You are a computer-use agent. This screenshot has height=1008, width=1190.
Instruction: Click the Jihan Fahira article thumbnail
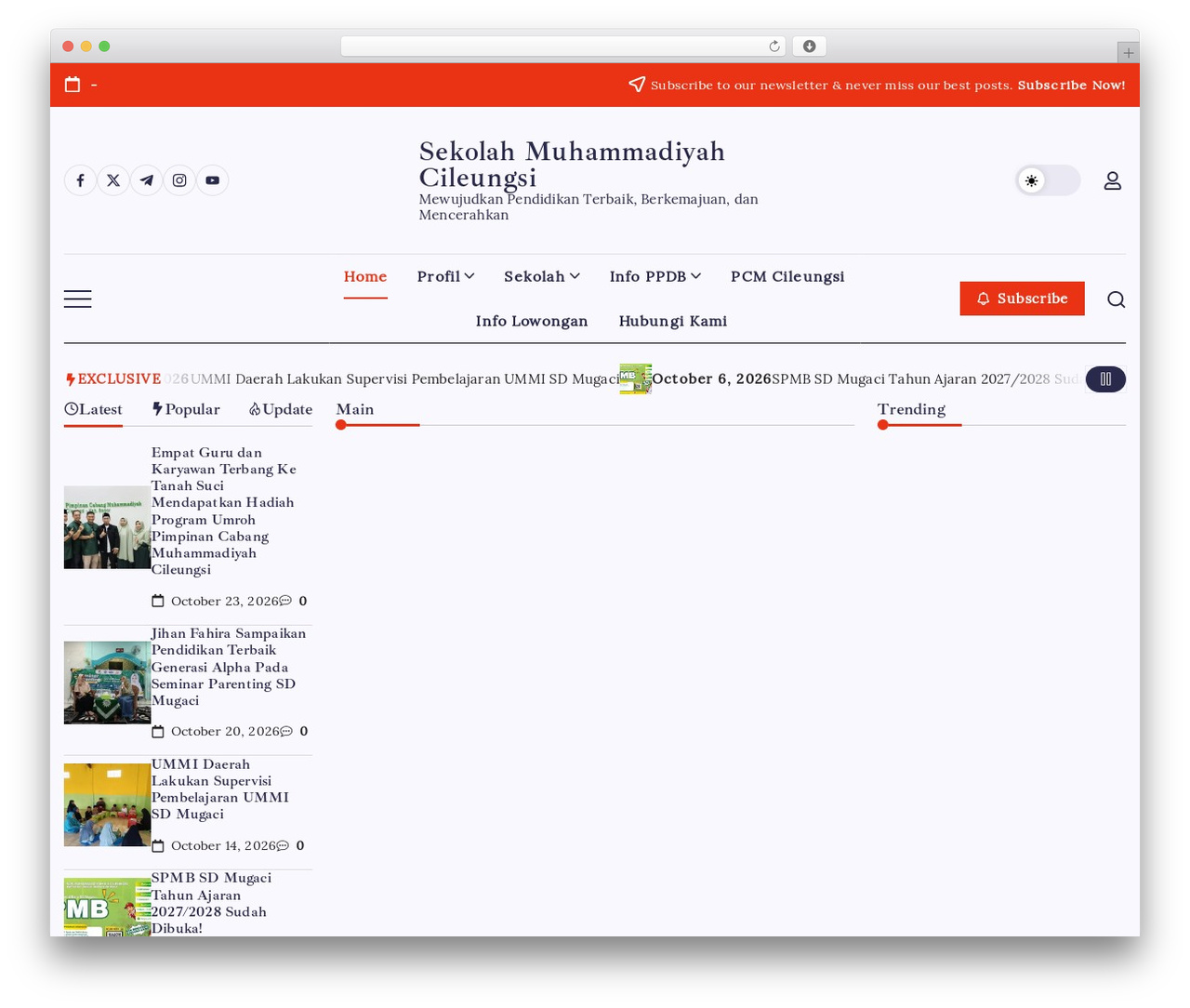[x=108, y=683]
